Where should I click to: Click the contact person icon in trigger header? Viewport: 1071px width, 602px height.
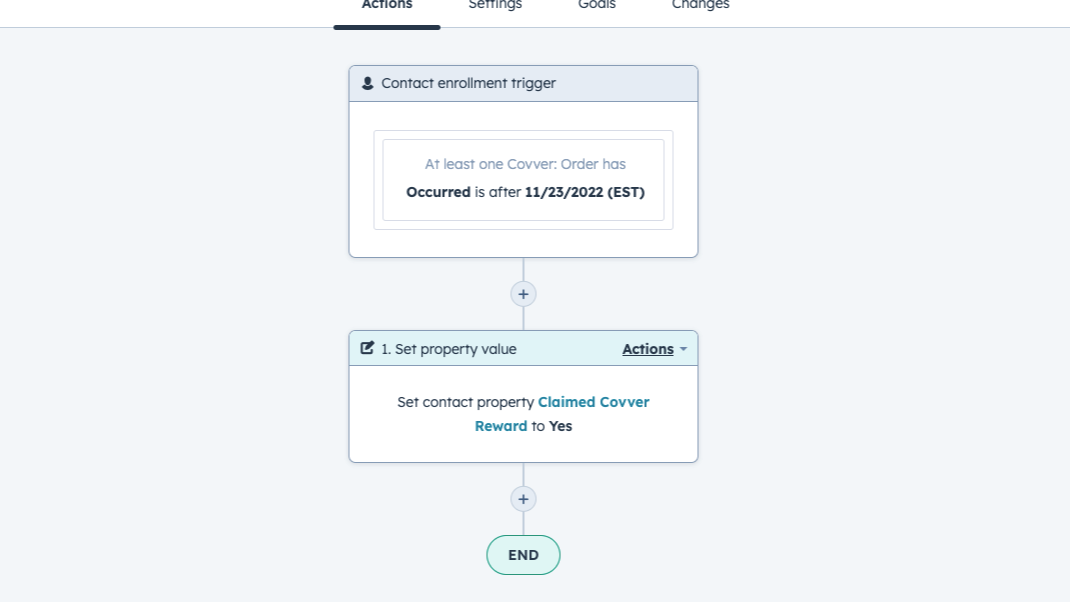[368, 84]
